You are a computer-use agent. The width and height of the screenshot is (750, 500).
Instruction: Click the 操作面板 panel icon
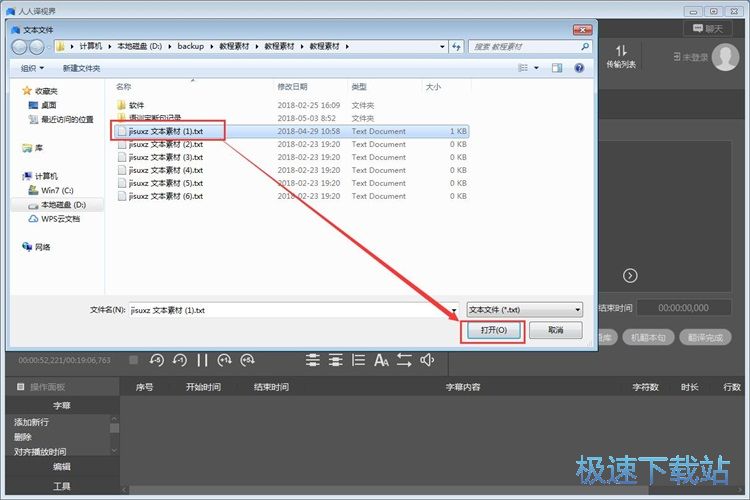[x=21, y=387]
